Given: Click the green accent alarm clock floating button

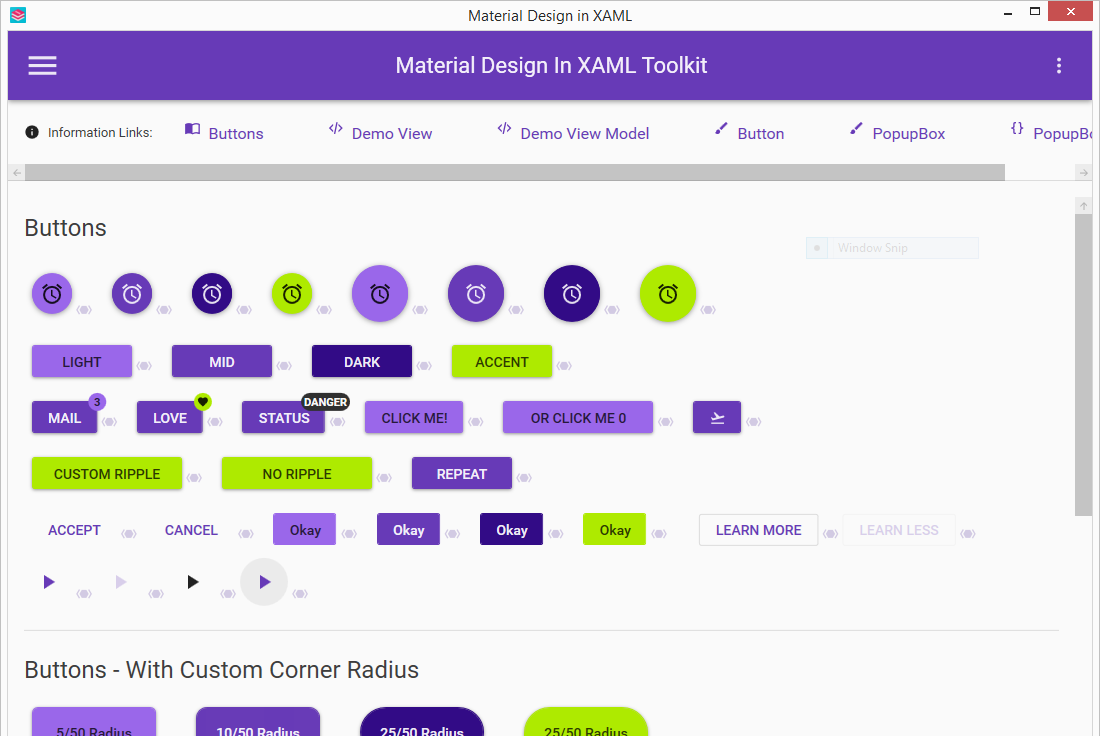Looking at the screenshot, I should tap(292, 293).
